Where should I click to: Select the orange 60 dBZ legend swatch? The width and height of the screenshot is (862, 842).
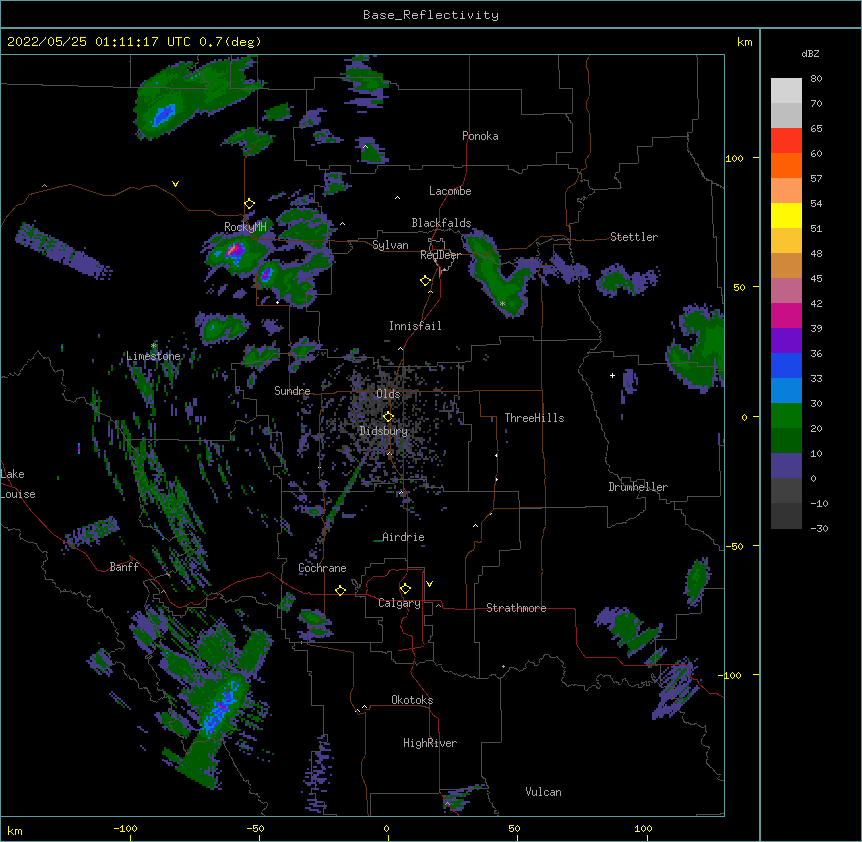786,165
